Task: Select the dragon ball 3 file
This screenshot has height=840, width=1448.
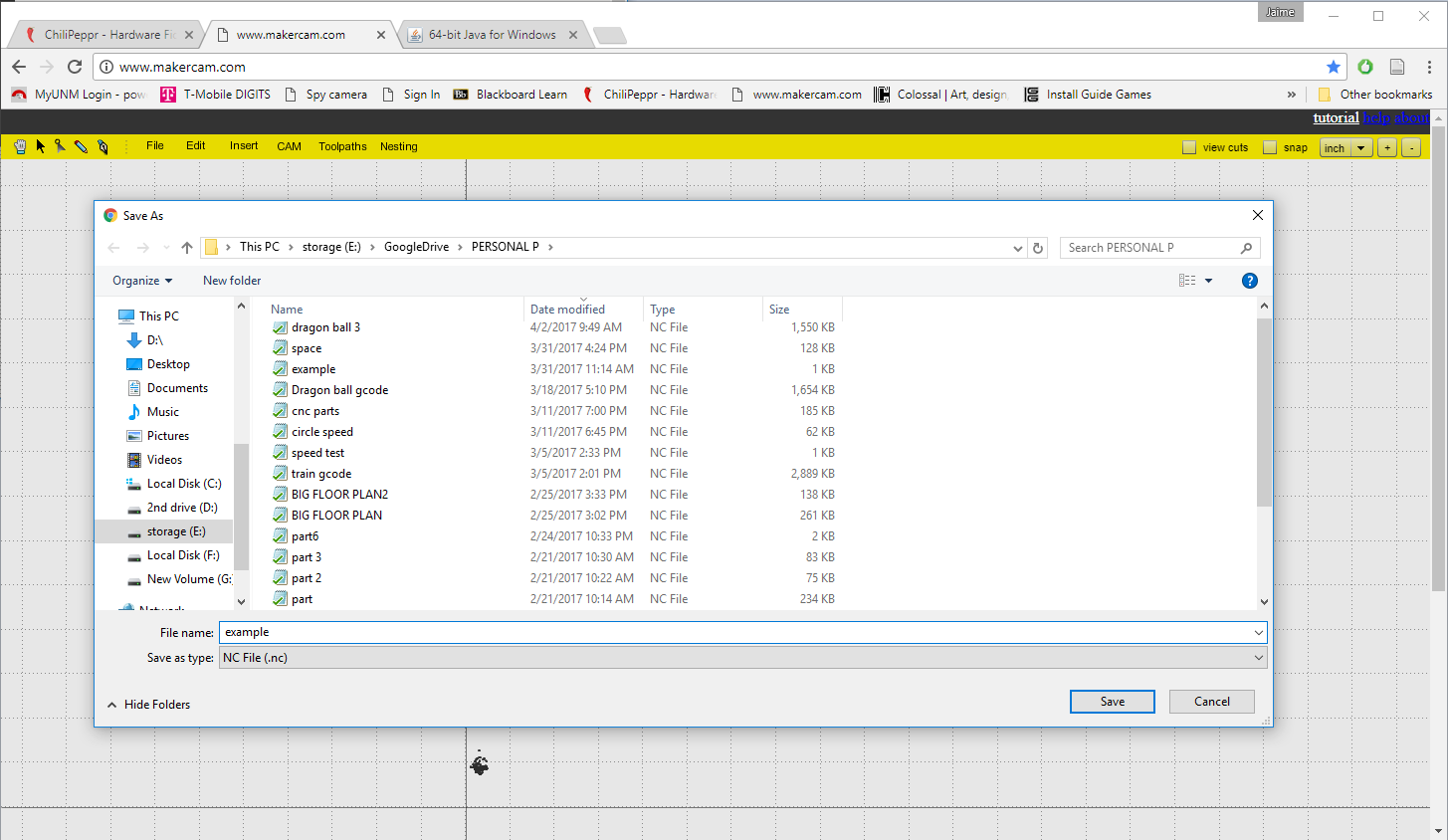Action: click(x=325, y=327)
